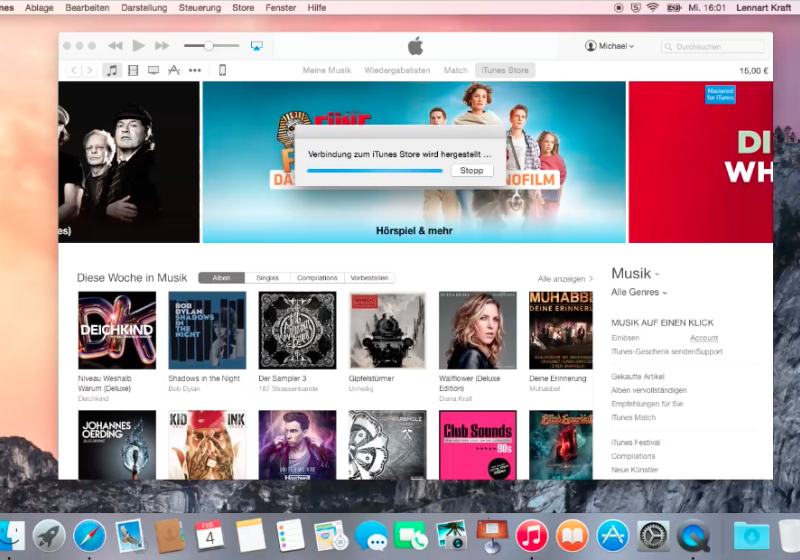The height and width of the screenshot is (560, 800).
Task: Switch to the Meine Musik tab
Action: pyautogui.click(x=326, y=70)
